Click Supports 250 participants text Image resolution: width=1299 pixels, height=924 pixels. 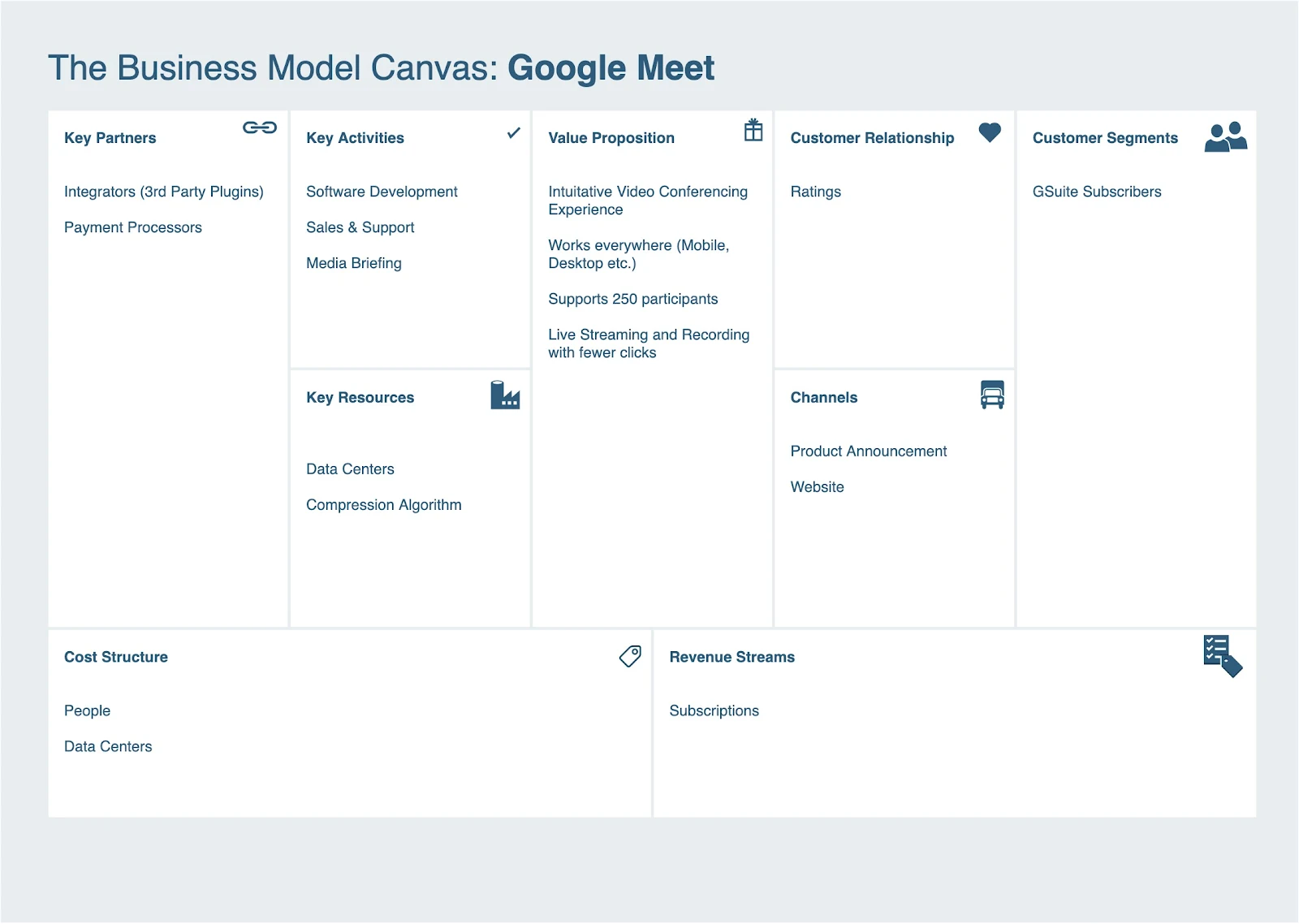[633, 300]
